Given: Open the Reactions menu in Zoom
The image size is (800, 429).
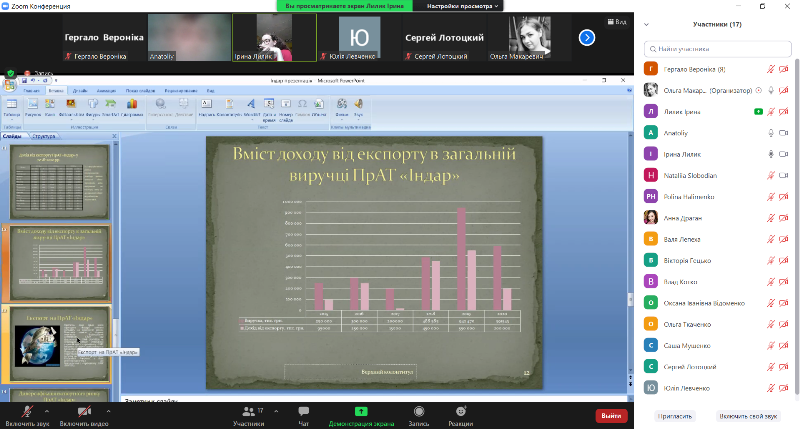Looking at the screenshot, I should [x=460, y=412].
